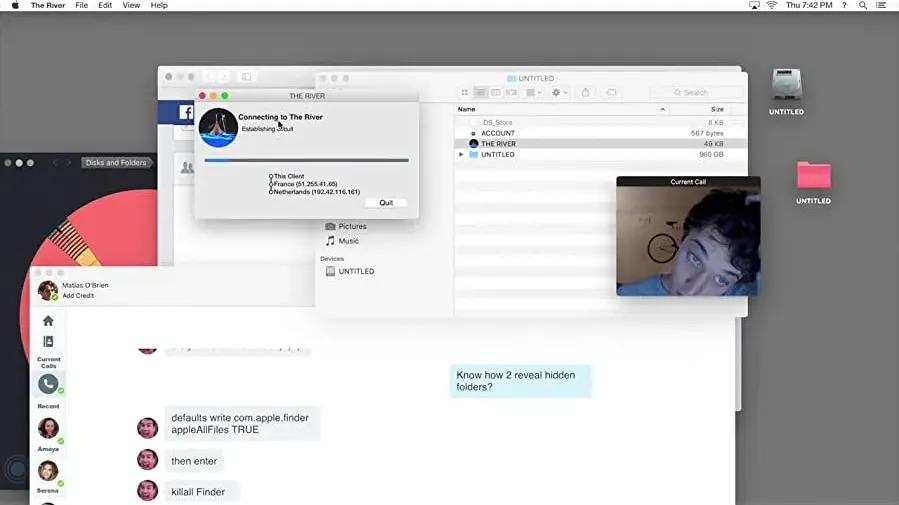Click the browser back arrow
The width and height of the screenshot is (899, 505).
pos(209,76)
